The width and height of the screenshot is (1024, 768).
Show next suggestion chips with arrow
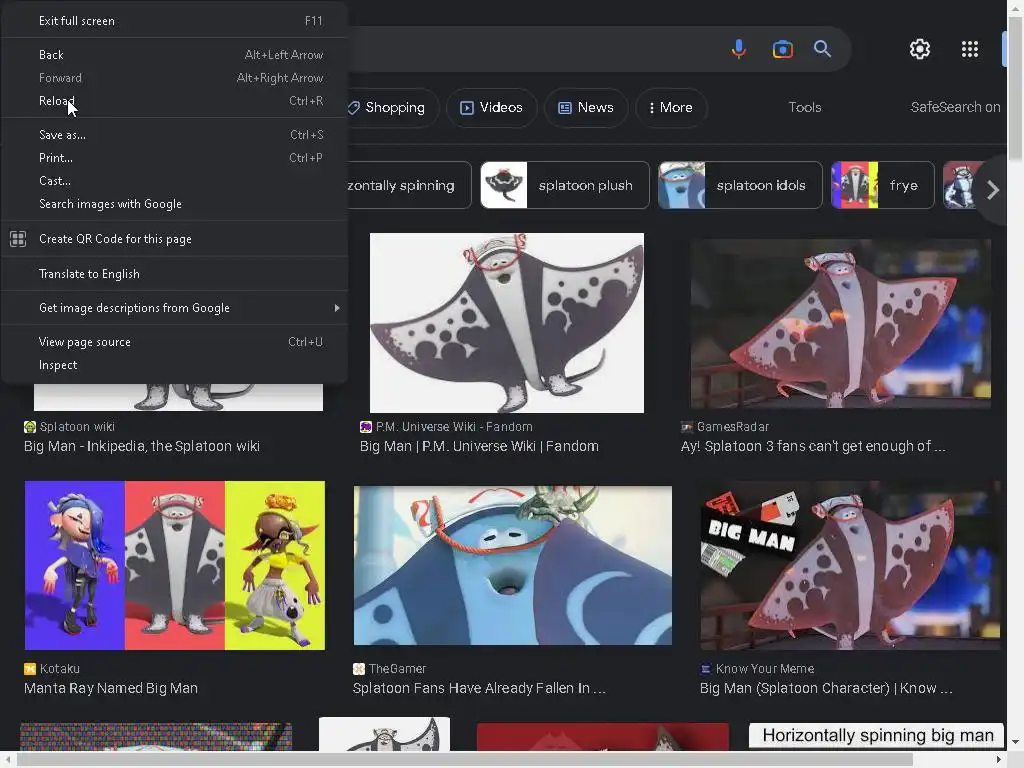(x=993, y=190)
